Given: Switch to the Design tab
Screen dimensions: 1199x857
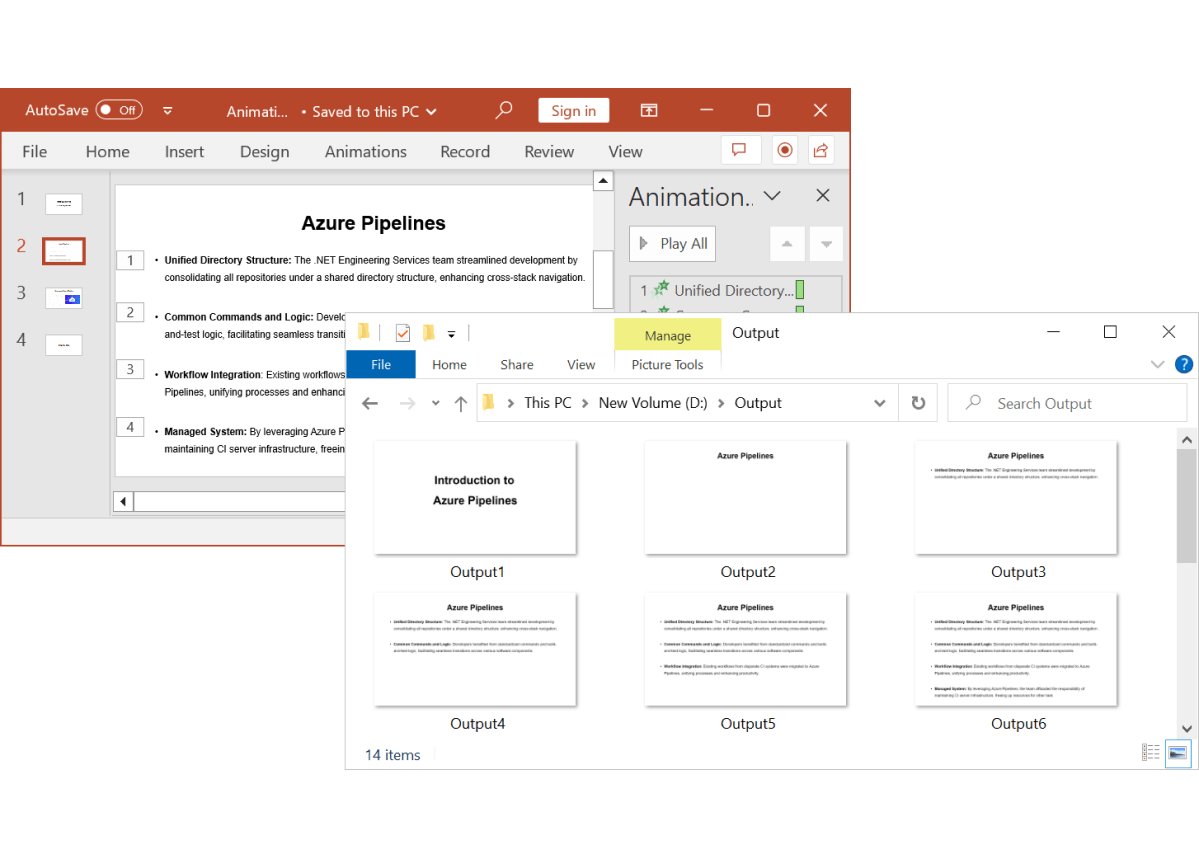Looking at the screenshot, I should (x=265, y=151).
